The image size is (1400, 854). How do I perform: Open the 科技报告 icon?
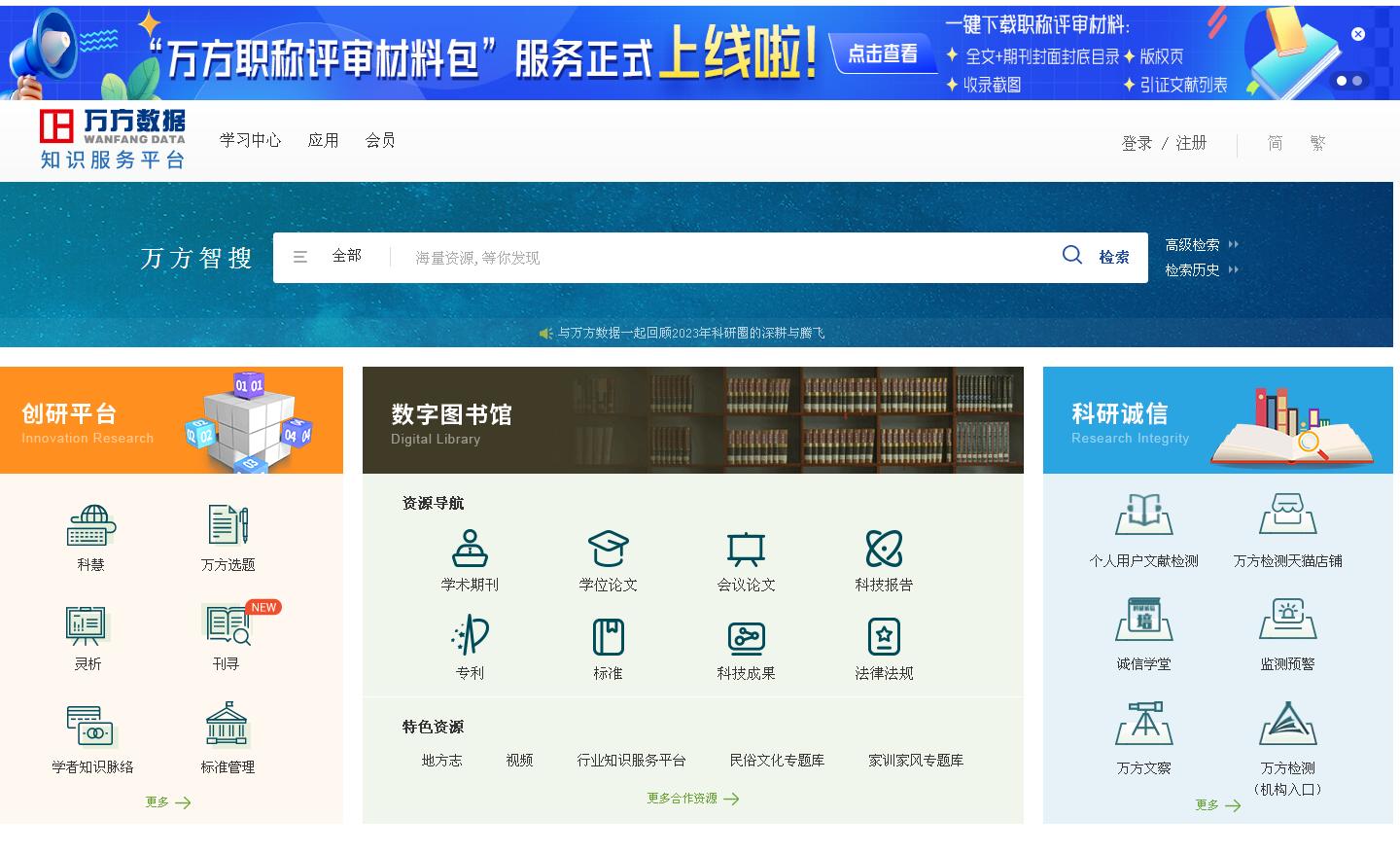[x=884, y=549]
